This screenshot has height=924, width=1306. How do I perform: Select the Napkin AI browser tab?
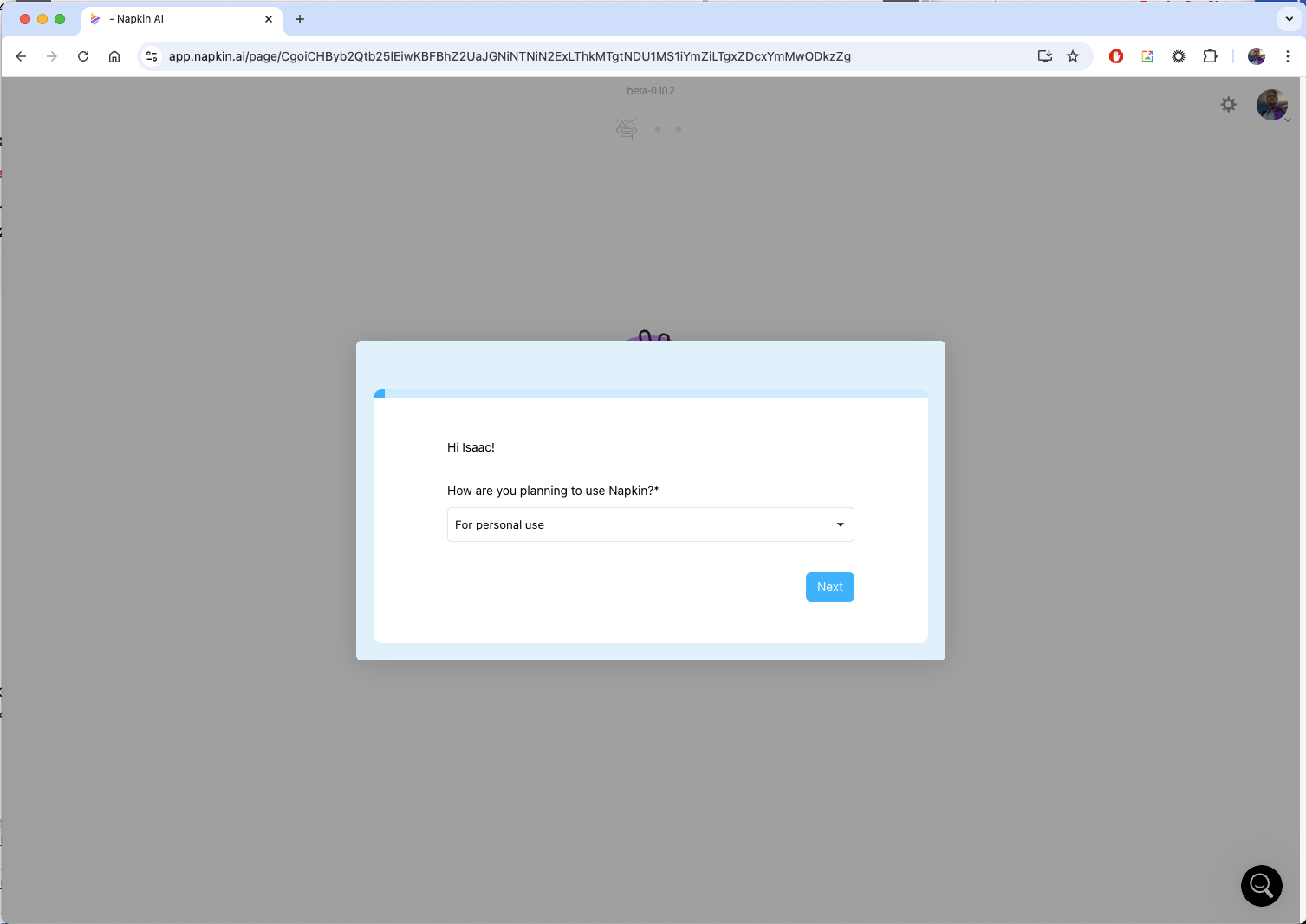(x=182, y=19)
